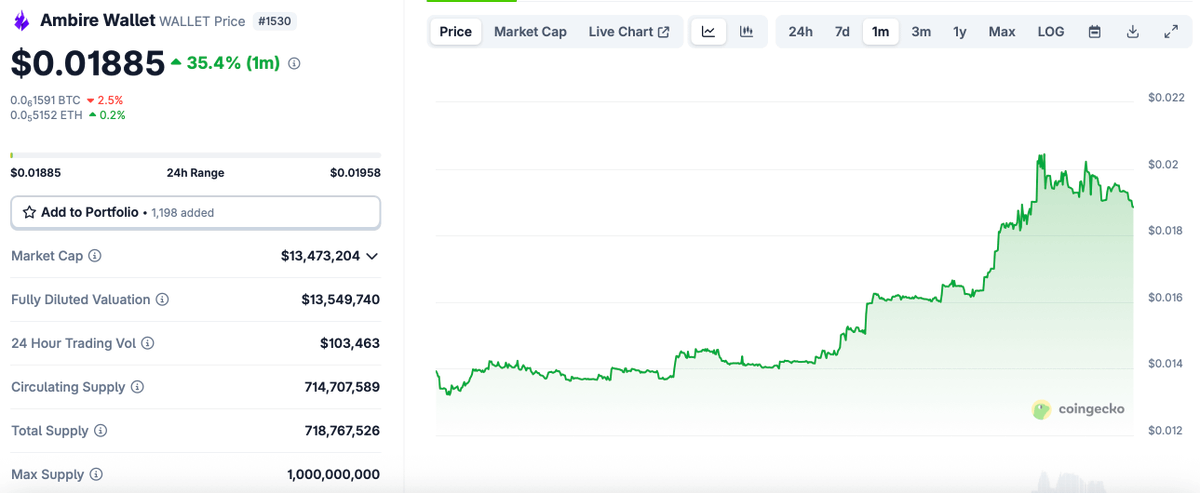The image size is (1200, 493).
Task: Click the star icon in Add to Portfolio
Action: [x=29, y=212]
